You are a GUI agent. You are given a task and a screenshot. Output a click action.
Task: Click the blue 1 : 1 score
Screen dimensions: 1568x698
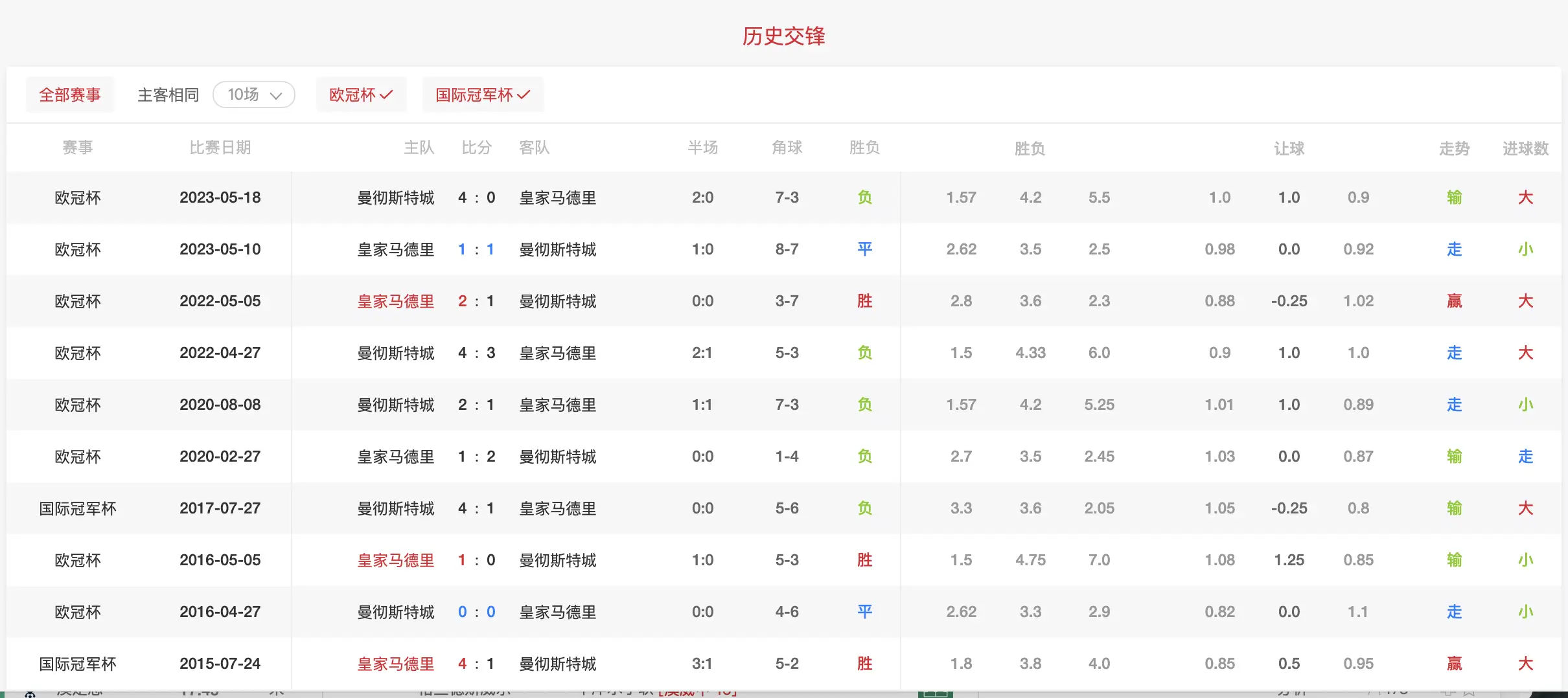tap(477, 249)
